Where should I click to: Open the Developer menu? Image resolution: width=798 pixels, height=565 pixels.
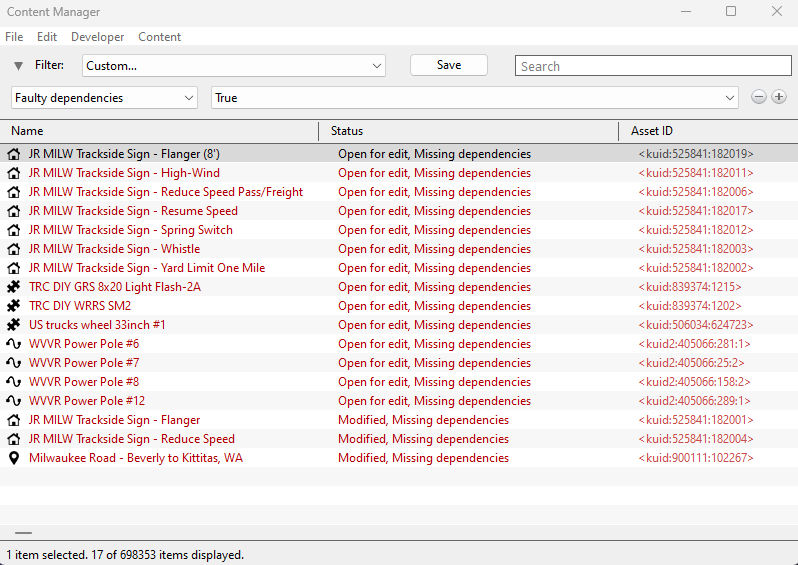click(x=98, y=37)
